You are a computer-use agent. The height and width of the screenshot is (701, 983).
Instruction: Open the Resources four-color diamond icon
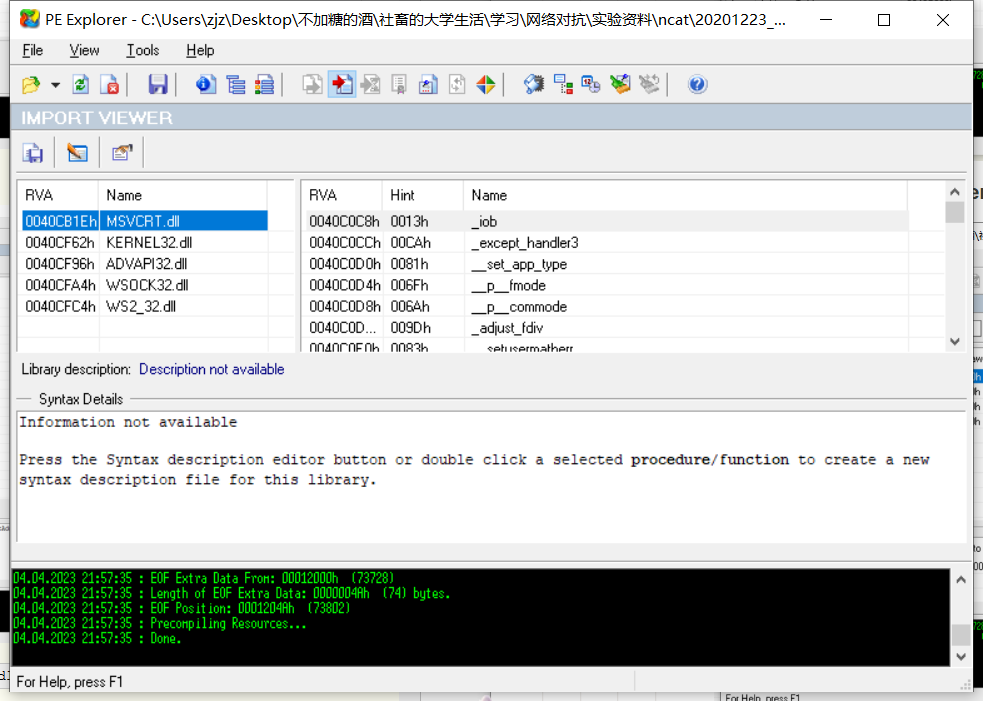click(x=486, y=84)
